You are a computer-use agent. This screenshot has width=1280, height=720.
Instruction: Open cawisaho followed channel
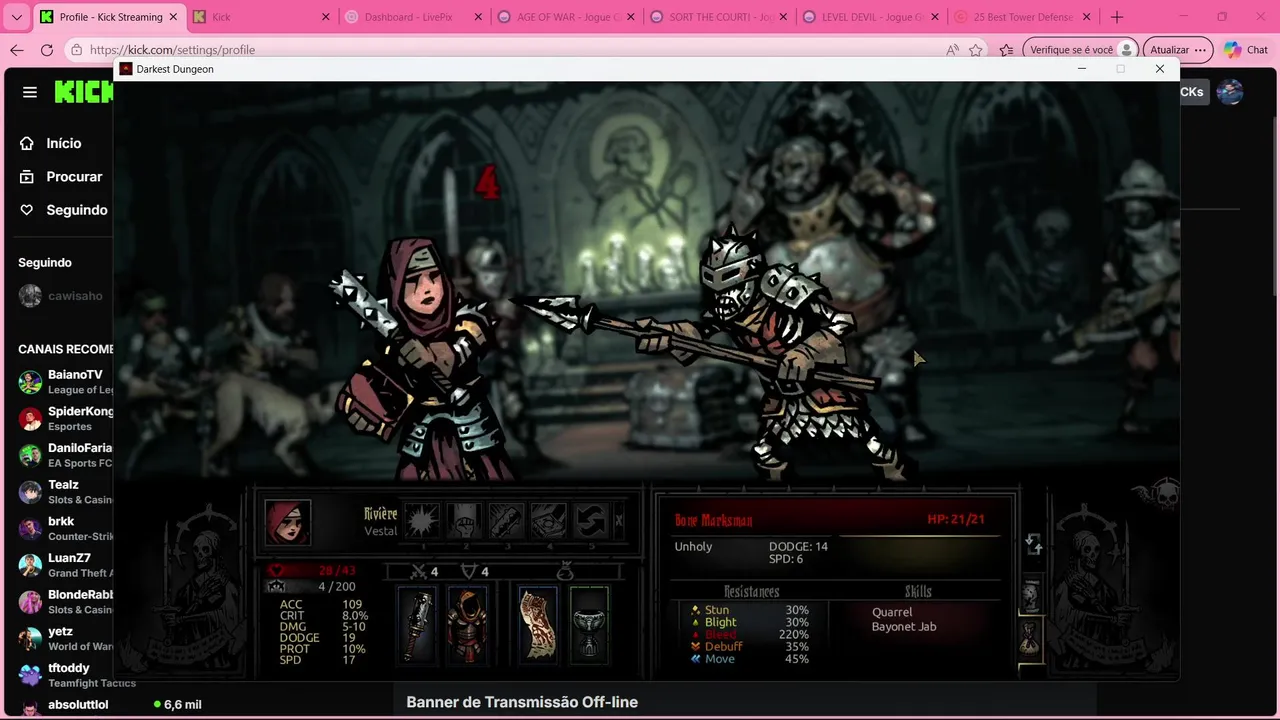click(62, 296)
